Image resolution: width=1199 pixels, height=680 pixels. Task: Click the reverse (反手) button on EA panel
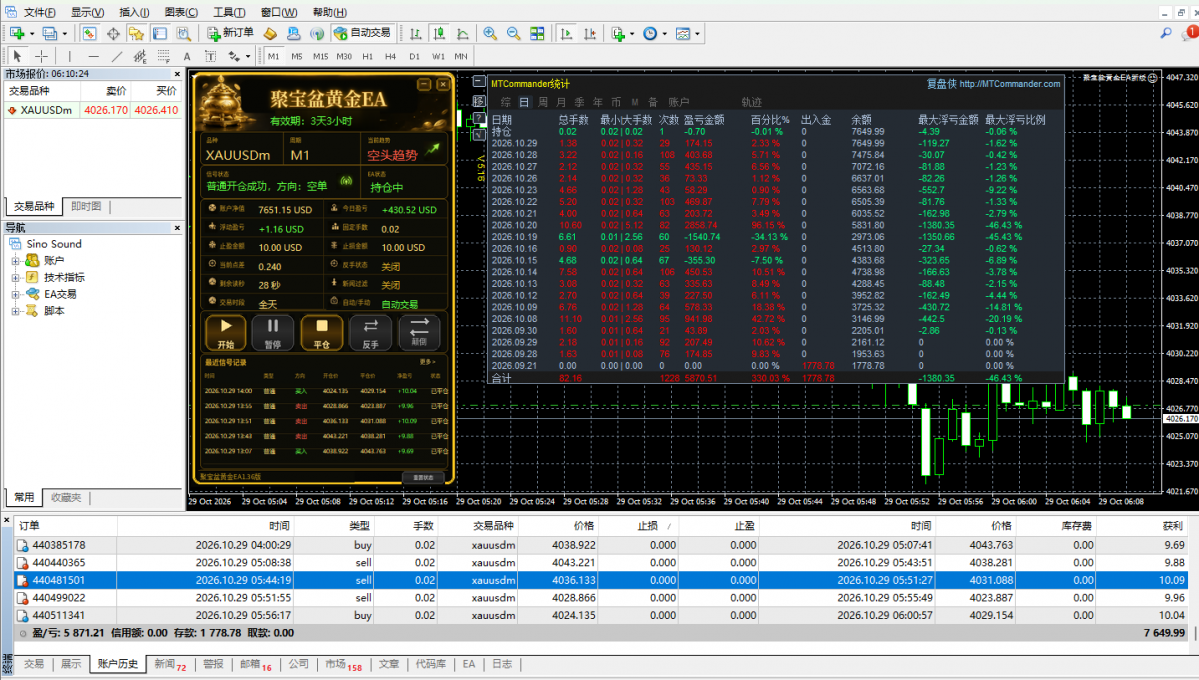[370, 333]
